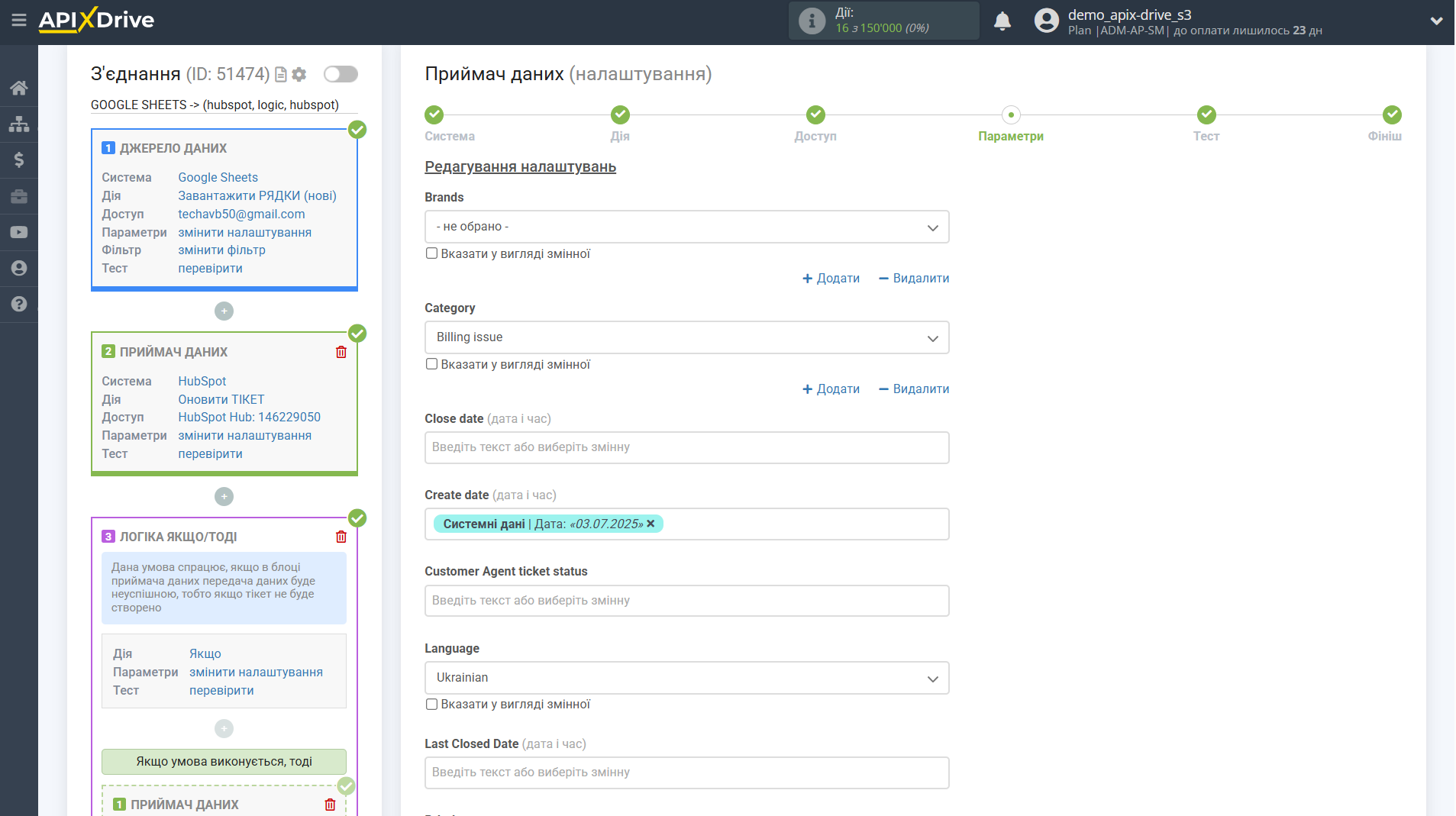Open the YouTube video icon in sidebar
Viewport: 1456px width, 816px height.
(19, 232)
